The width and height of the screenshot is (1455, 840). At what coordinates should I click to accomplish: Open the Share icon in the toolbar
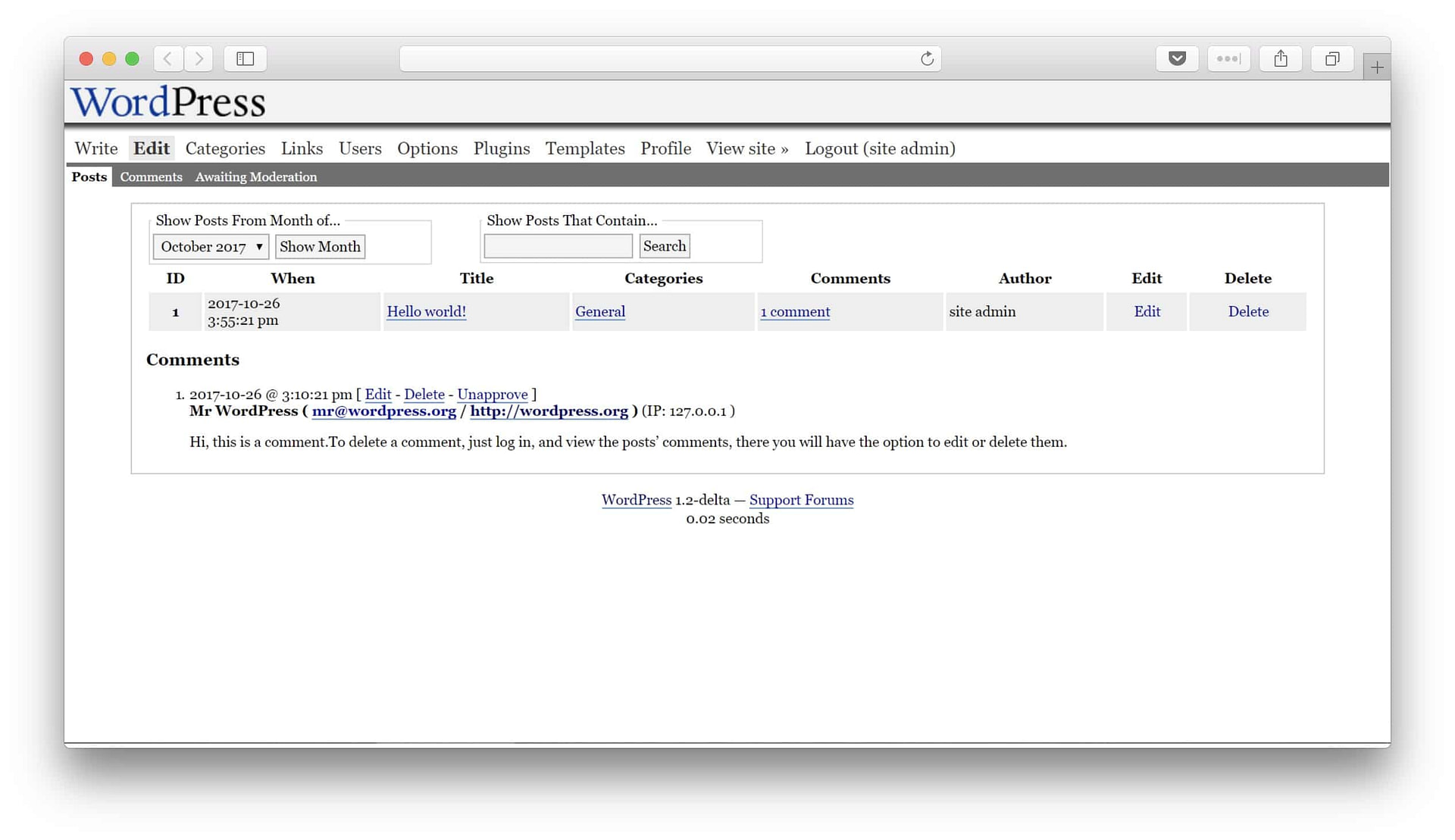(1281, 58)
